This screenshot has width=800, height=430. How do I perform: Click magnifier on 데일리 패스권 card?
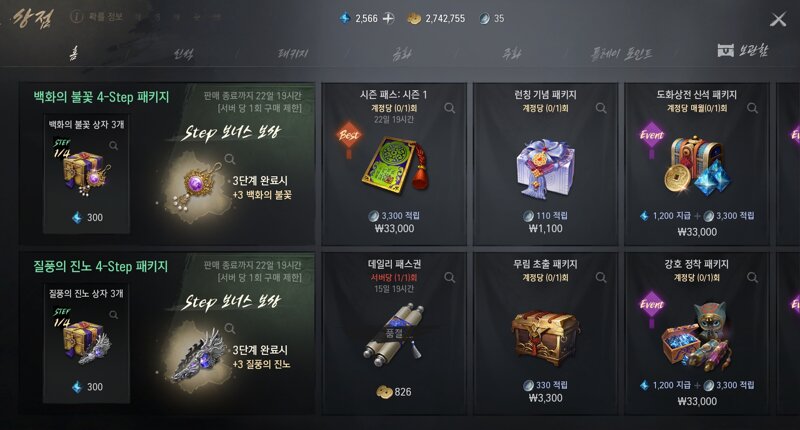(x=449, y=277)
